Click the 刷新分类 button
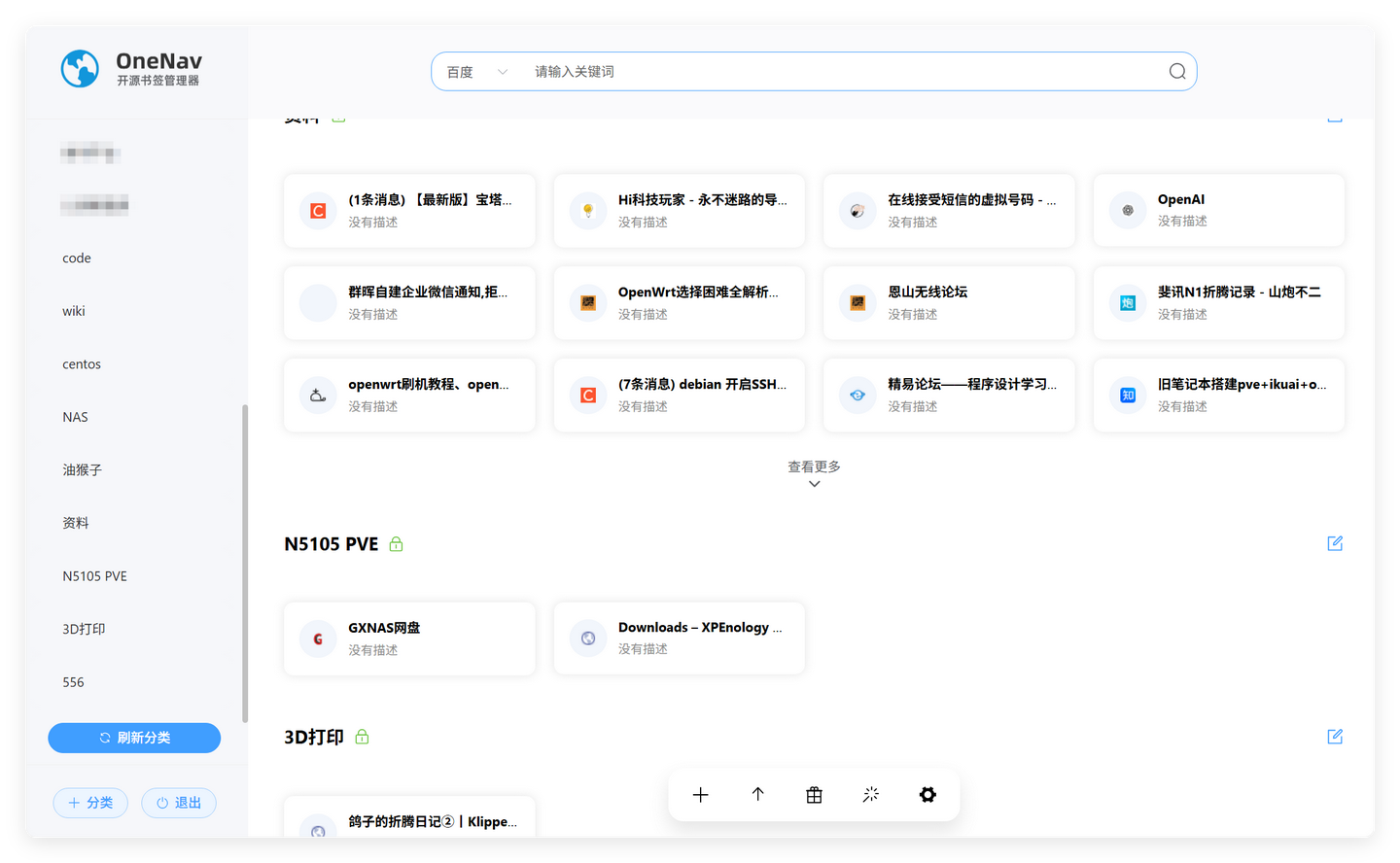This screenshot has width=1400, height=863. click(x=134, y=738)
